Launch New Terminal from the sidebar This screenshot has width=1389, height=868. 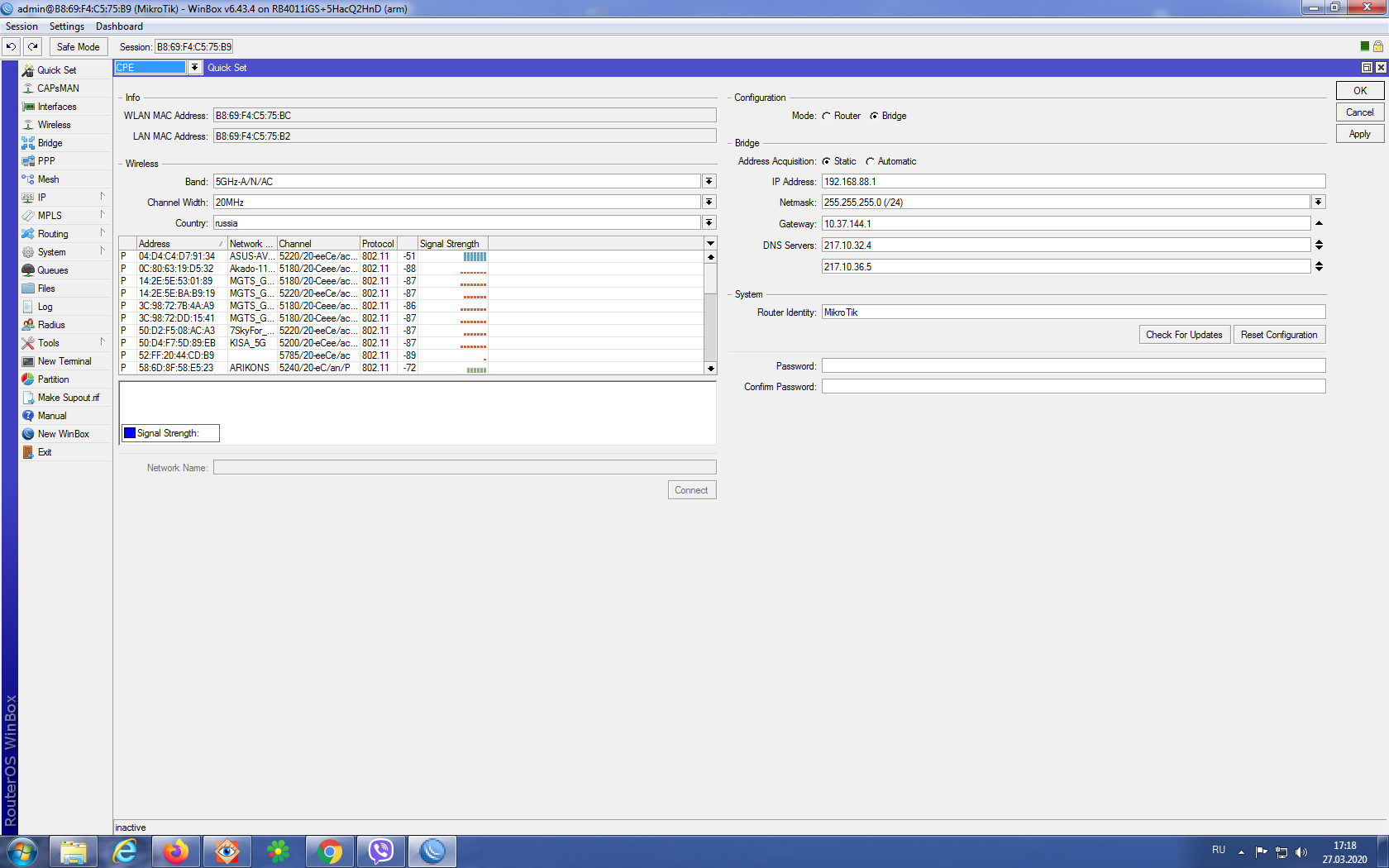[x=56, y=361]
